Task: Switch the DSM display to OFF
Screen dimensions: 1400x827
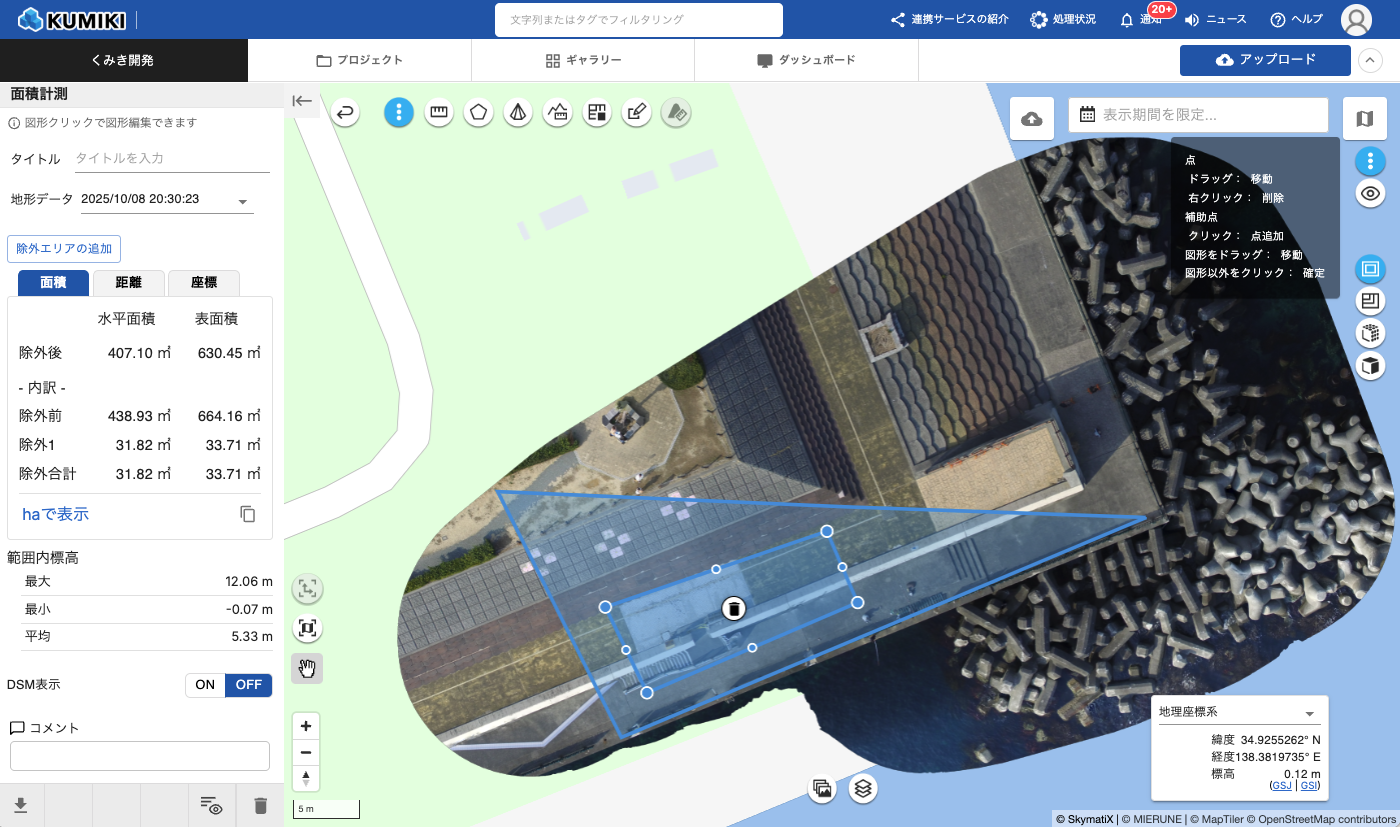Action: (x=248, y=685)
